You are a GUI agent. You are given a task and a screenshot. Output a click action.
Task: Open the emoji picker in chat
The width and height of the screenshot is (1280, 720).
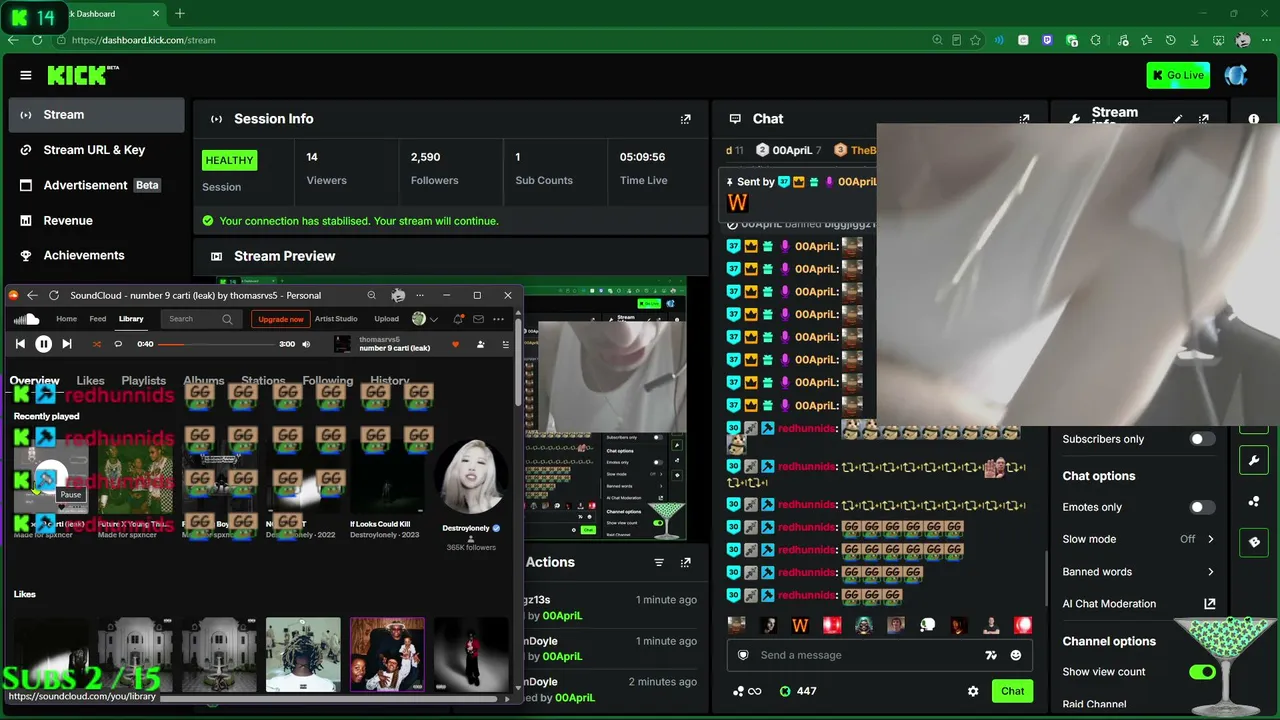click(x=1016, y=655)
